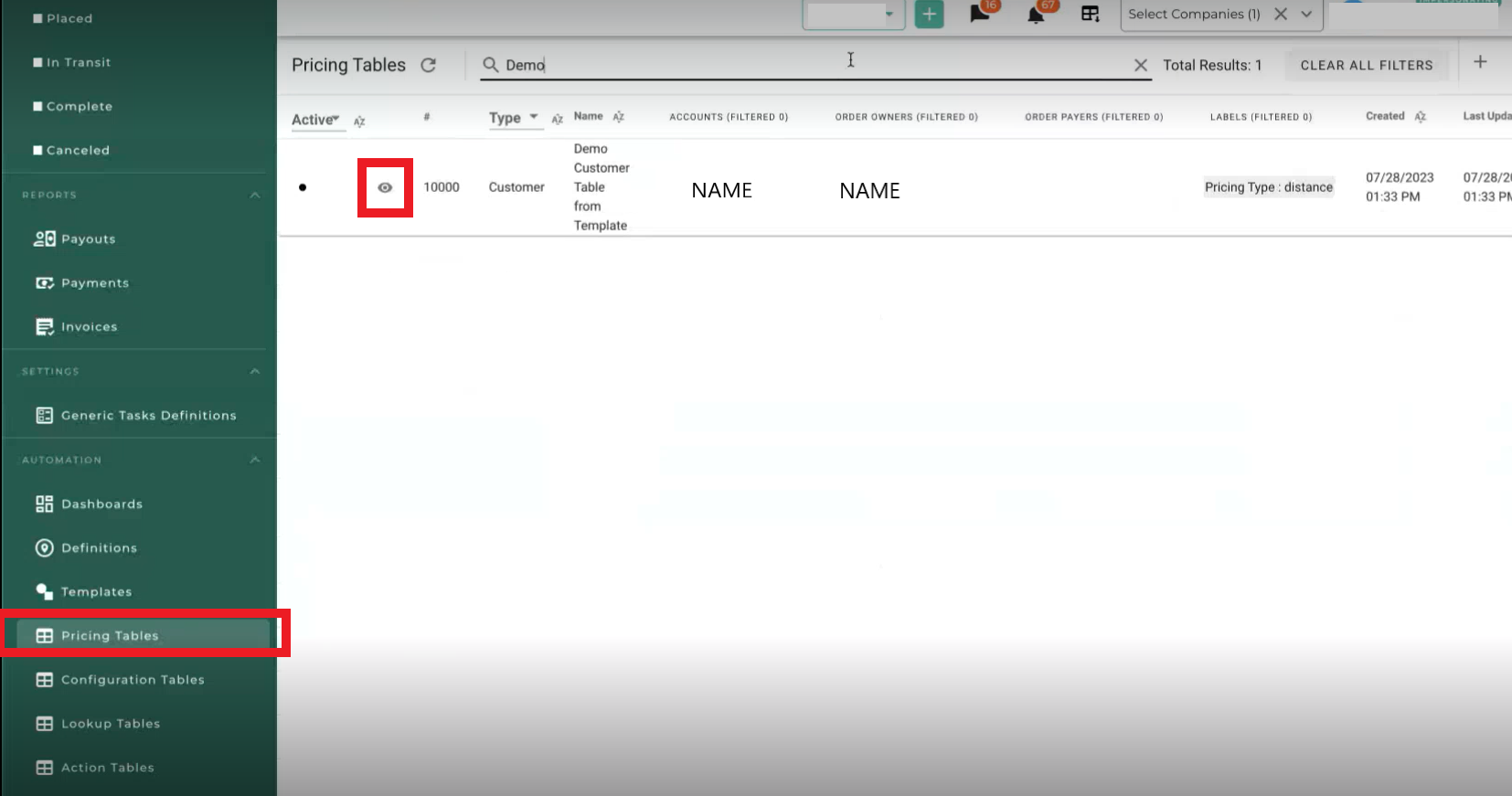Open Dashboards in sidebar
The height and width of the screenshot is (796, 1512).
point(101,504)
